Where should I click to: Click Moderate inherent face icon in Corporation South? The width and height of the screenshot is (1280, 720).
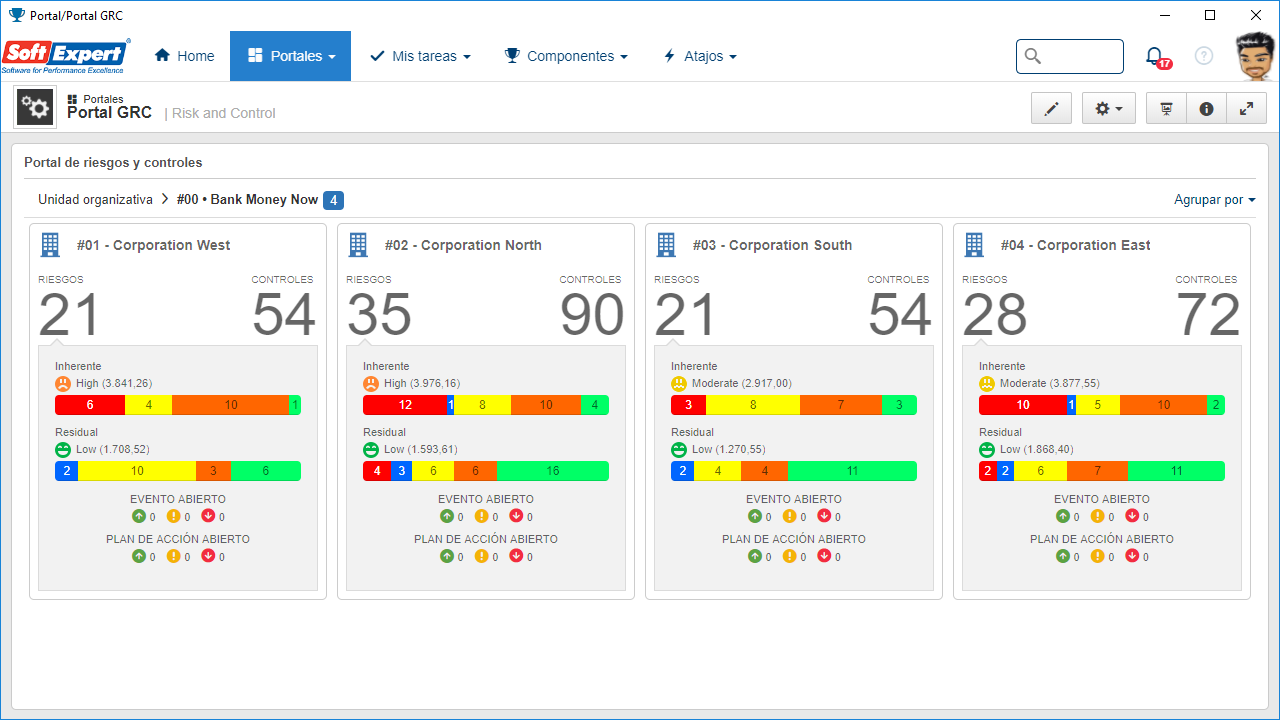pos(679,383)
